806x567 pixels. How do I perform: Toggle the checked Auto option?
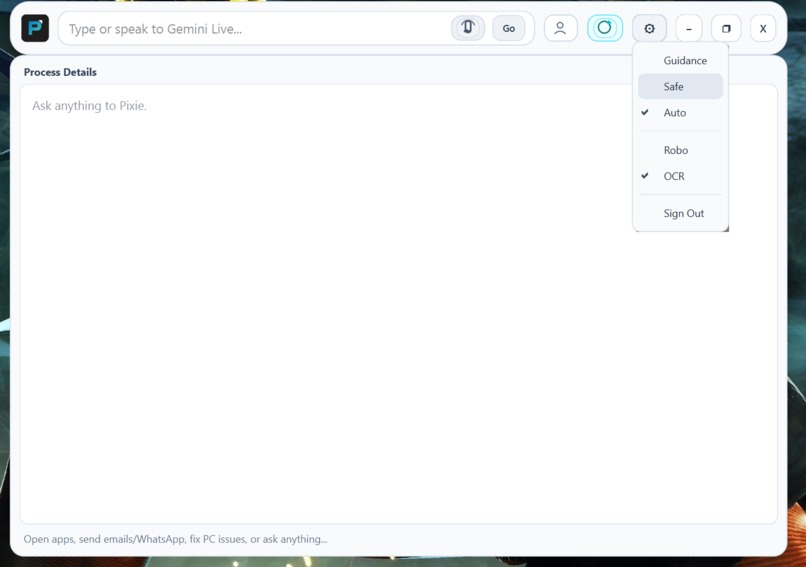tap(680, 113)
